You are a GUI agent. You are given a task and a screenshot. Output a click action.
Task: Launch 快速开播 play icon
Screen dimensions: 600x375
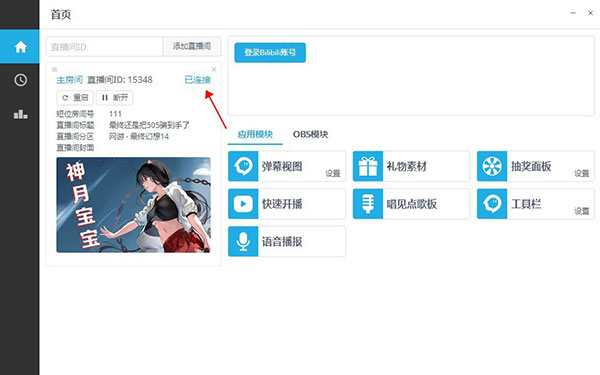(x=243, y=204)
